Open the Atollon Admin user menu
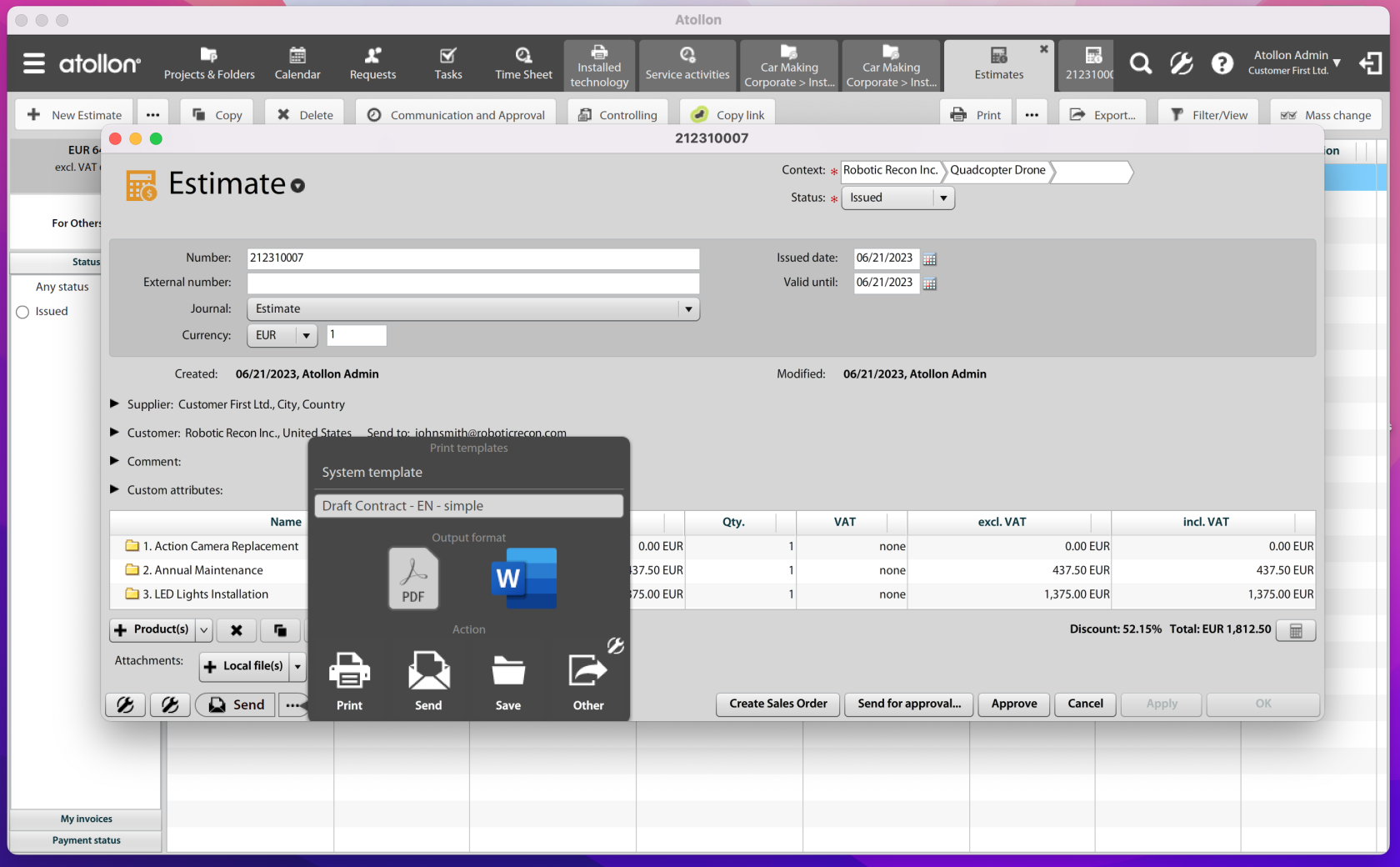The height and width of the screenshot is (867, 1400). (x=1297, y=63)
